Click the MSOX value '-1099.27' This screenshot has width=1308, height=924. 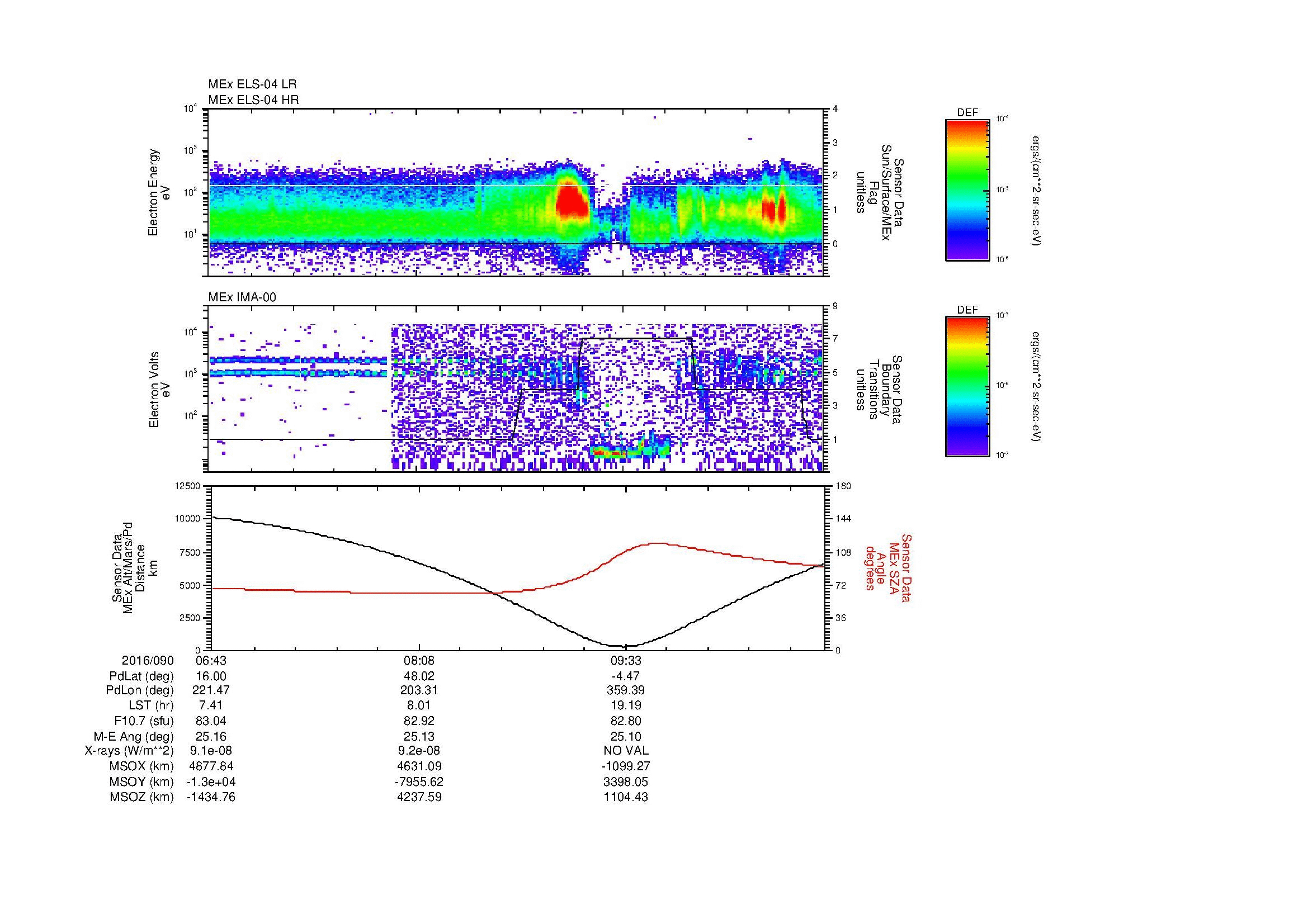point(626,766)
